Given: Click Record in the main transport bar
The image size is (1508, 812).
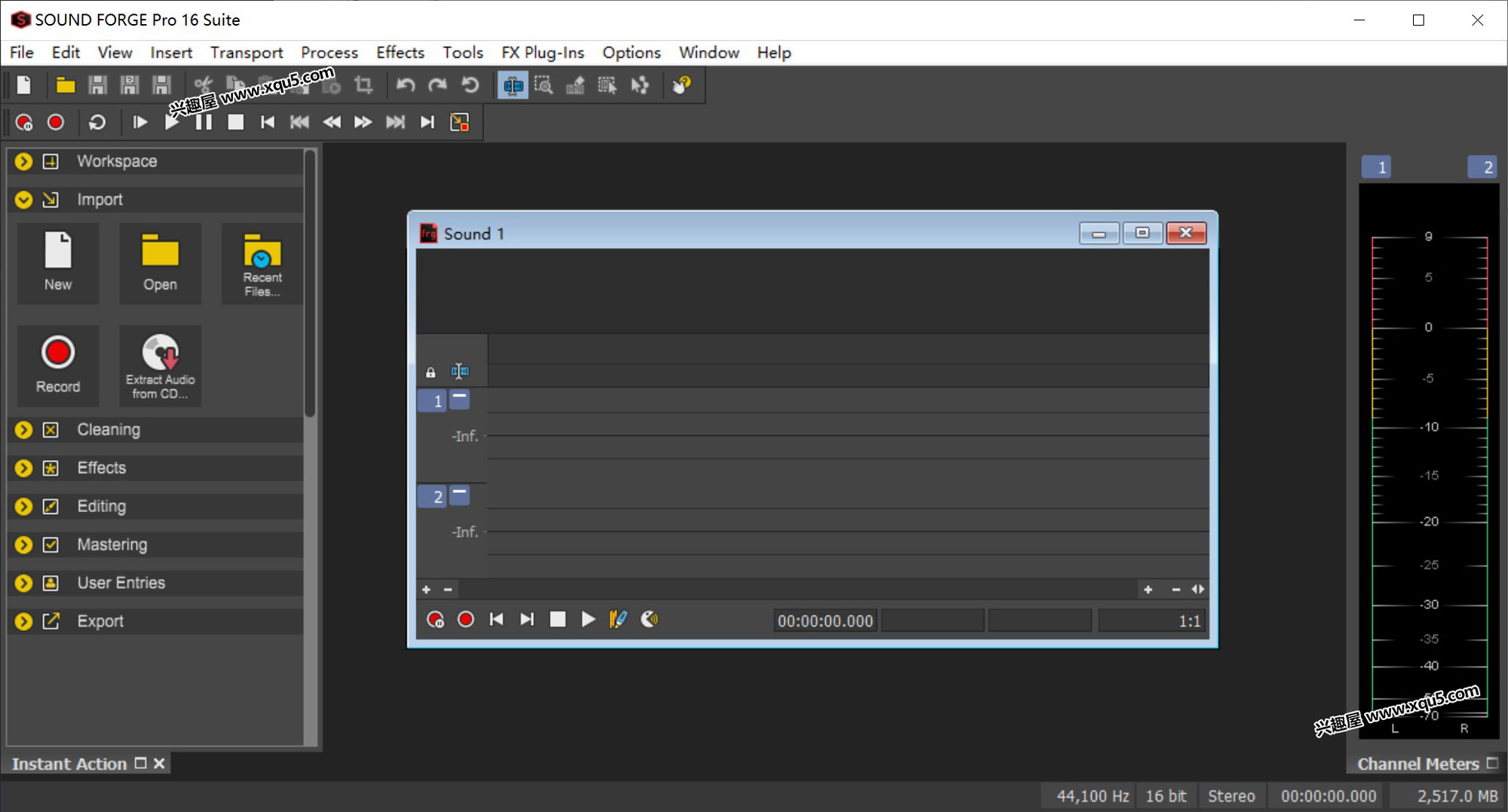Looking at the screenshot, I should (x=56, y=122).
